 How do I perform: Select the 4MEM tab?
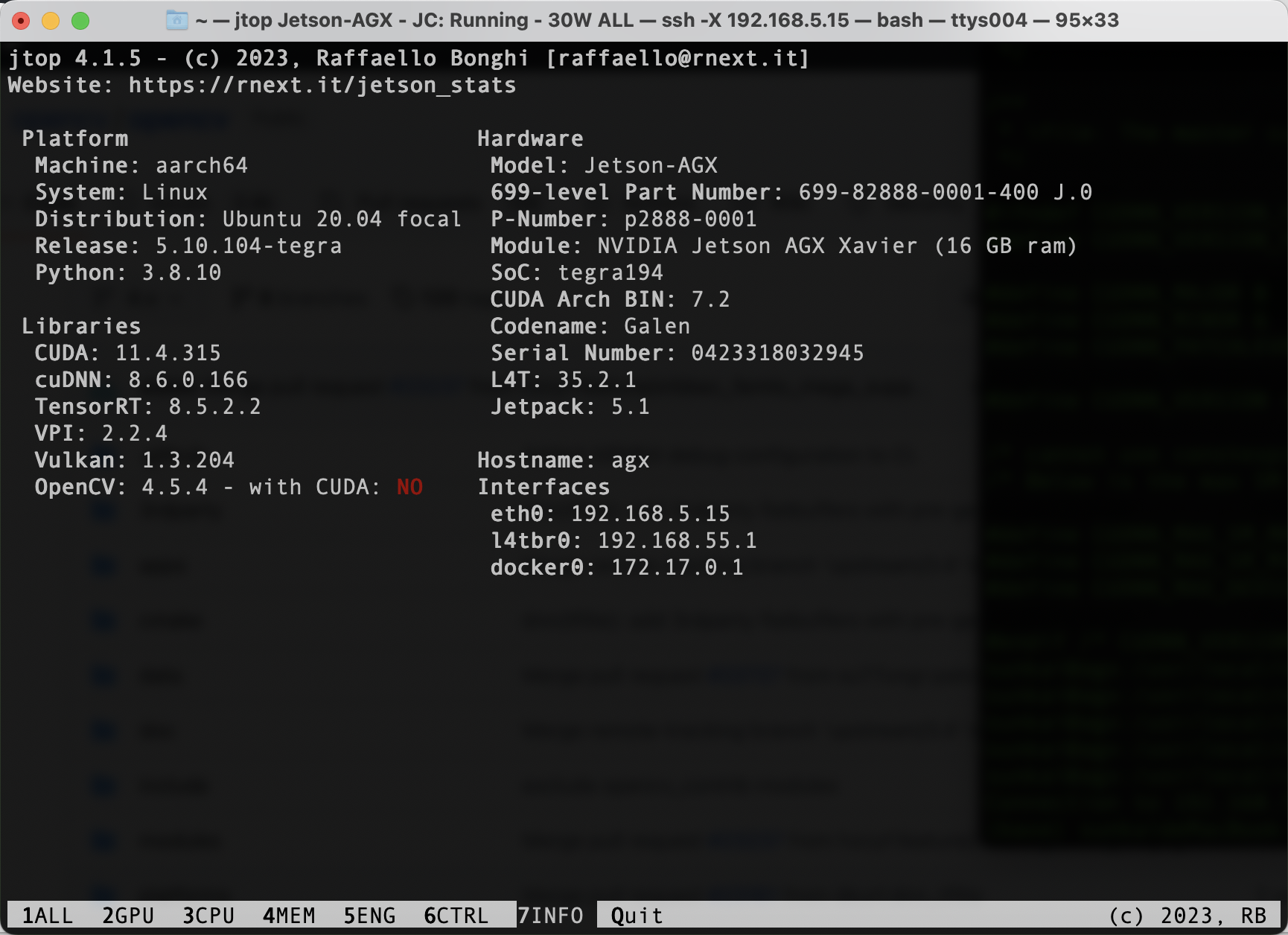pos(289,915)
